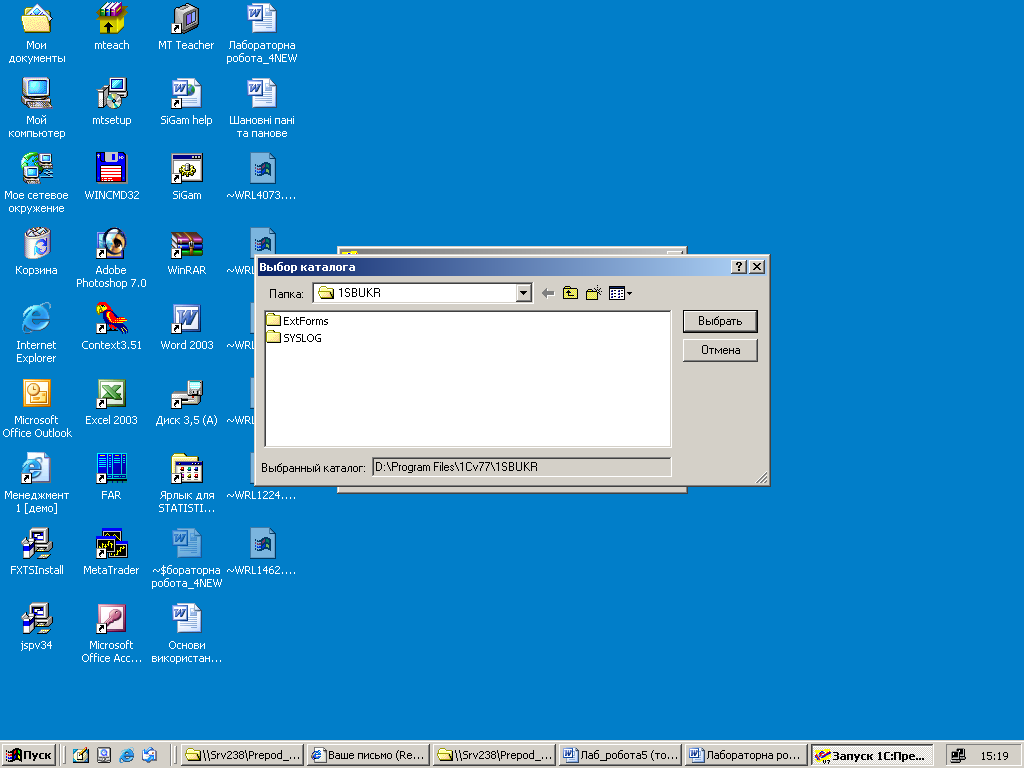The height and width of the screenshot is (768, 1024).
Task: Select the FXTSInstall icon
Action: (37, 552)
